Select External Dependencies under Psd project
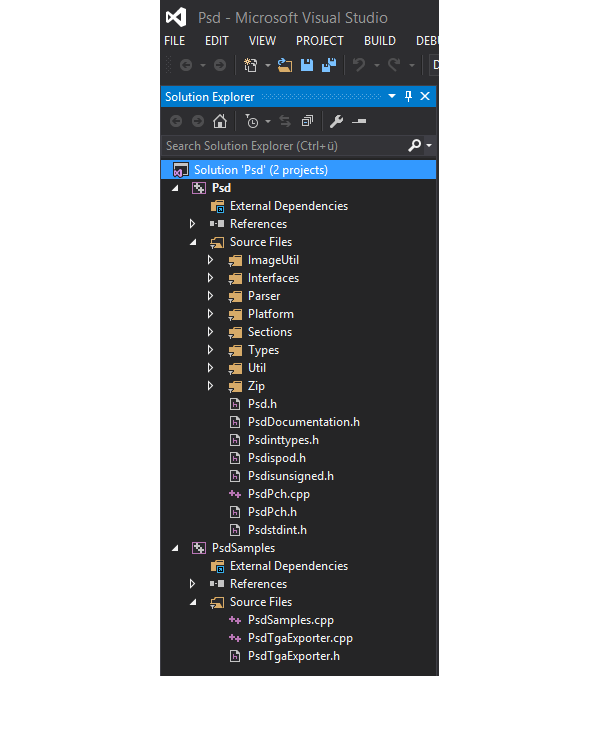The image size is (600, 740). coord(288,206)
